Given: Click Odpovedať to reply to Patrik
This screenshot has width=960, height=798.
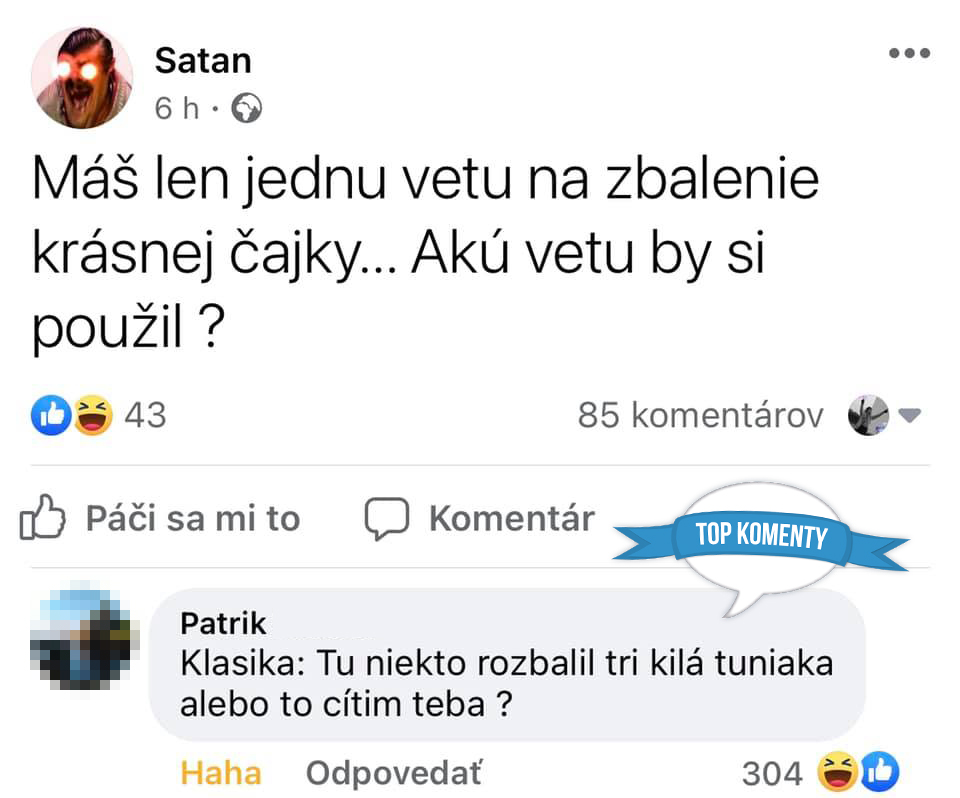Looking at the screenshot, I should [x=394, y=772].
